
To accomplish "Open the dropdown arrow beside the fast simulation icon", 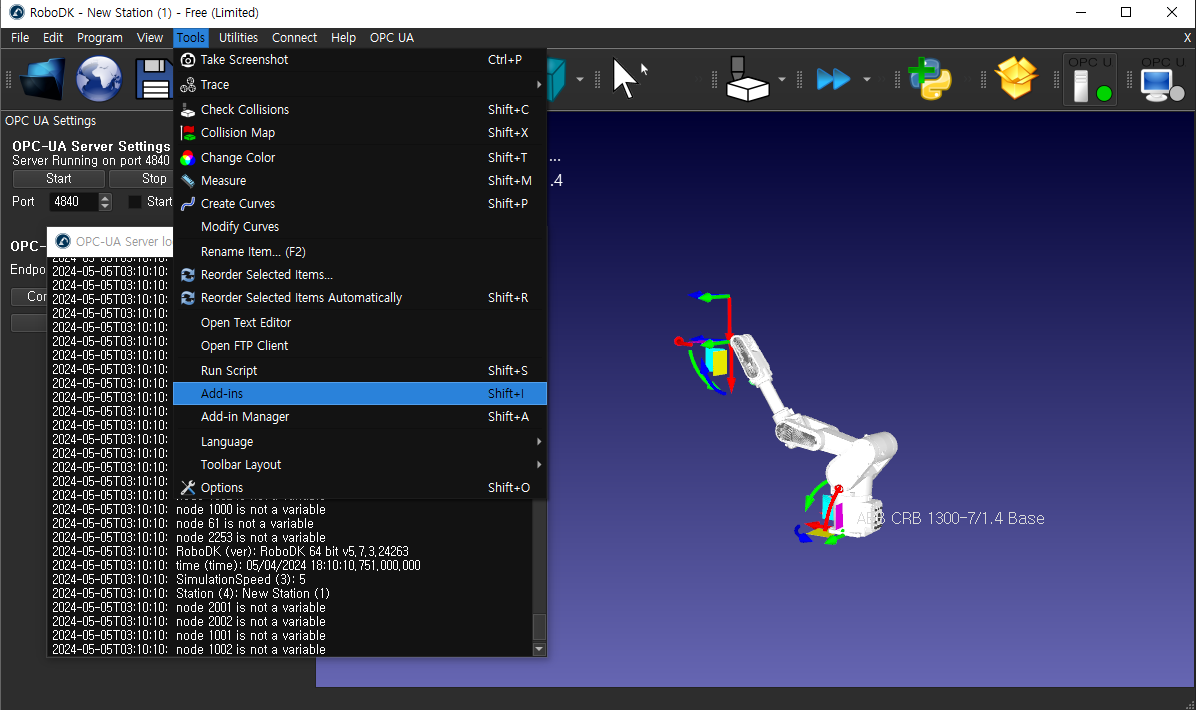I will [x=866, y=79].
